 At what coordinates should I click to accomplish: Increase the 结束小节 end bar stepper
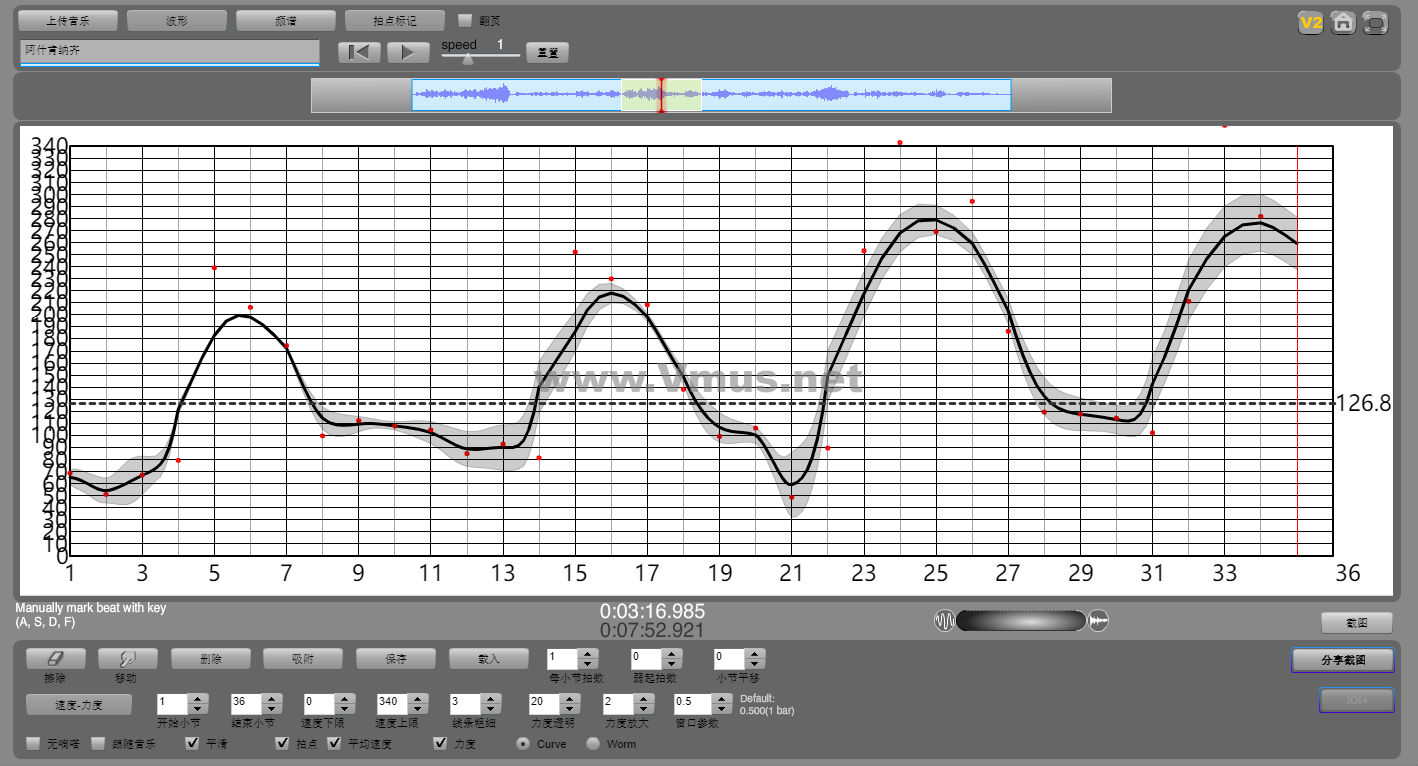[x=272, y=698]
